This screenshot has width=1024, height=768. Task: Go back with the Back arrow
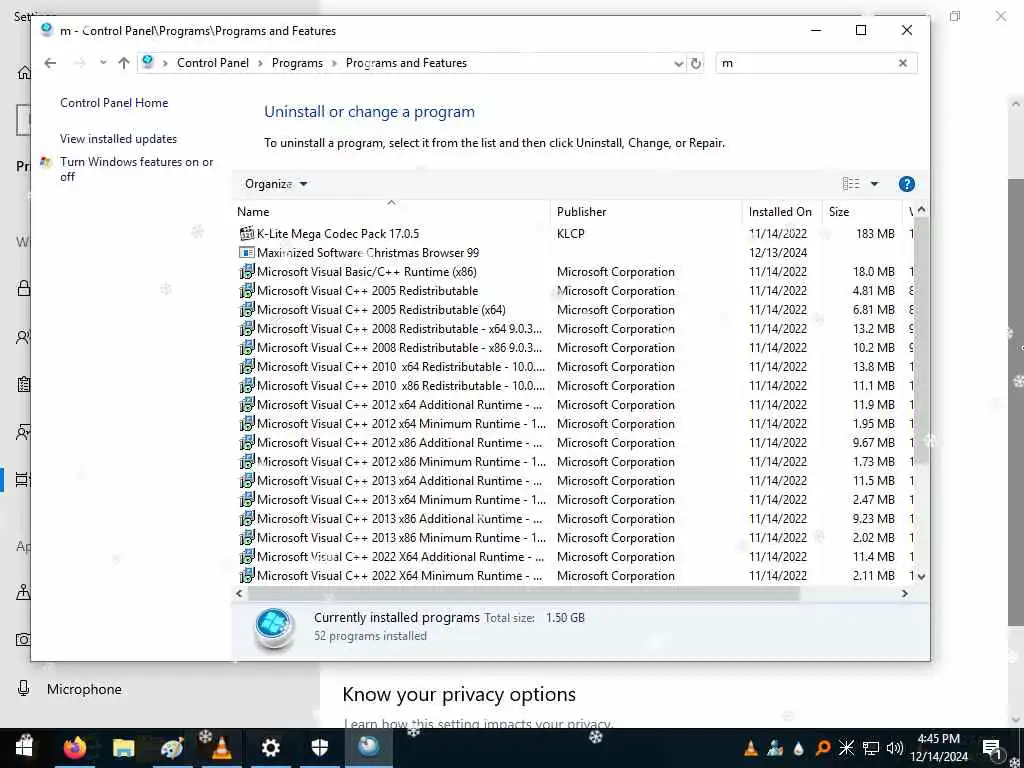click(50, 63)
